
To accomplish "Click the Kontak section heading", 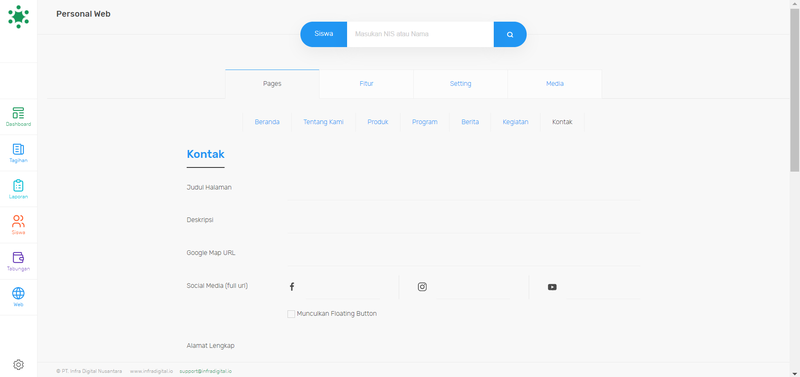I will [x=206, y=154].
